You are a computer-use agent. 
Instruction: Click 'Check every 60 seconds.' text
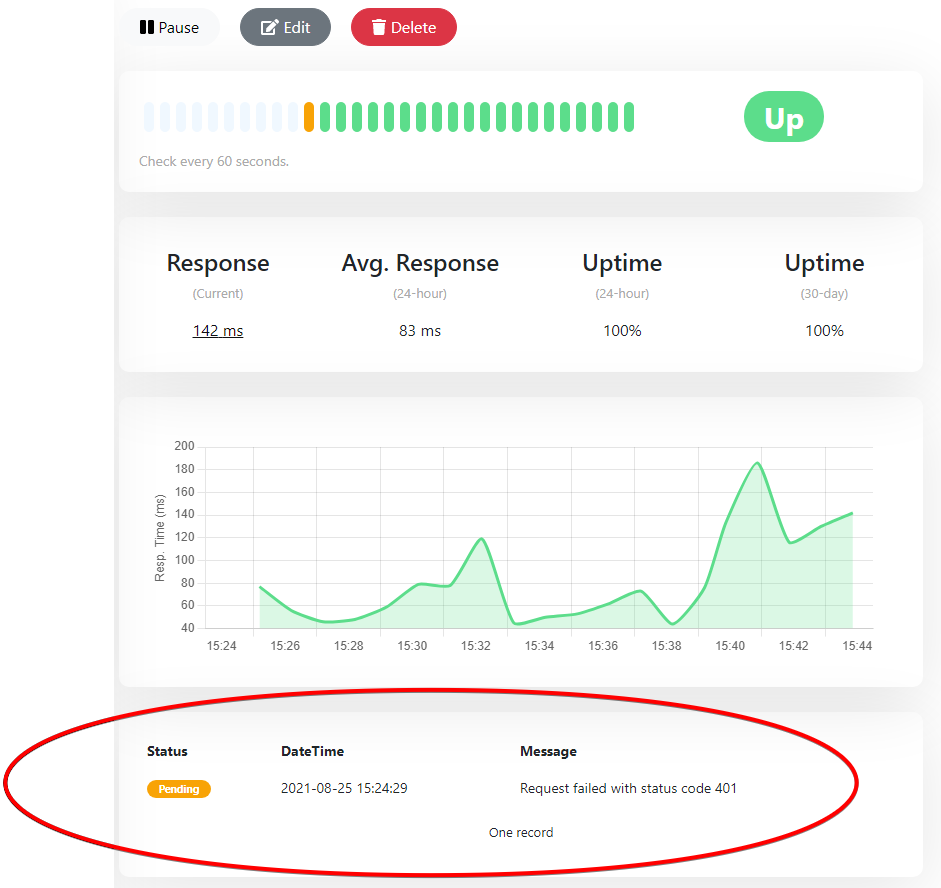coord(214,161)
